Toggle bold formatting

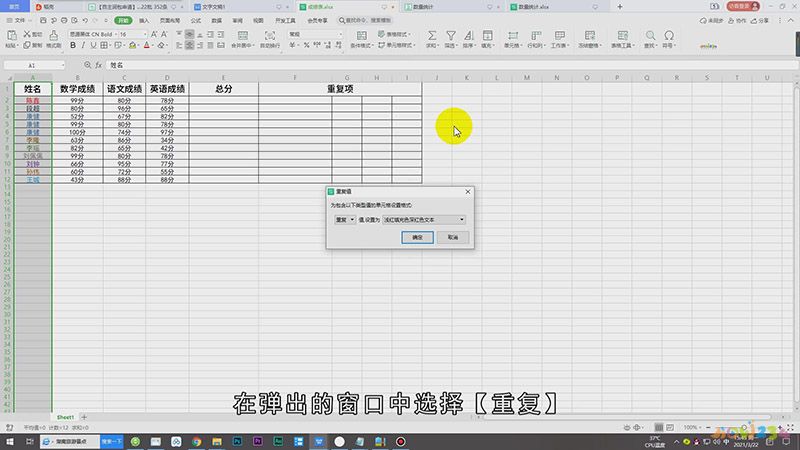[73, 45]
